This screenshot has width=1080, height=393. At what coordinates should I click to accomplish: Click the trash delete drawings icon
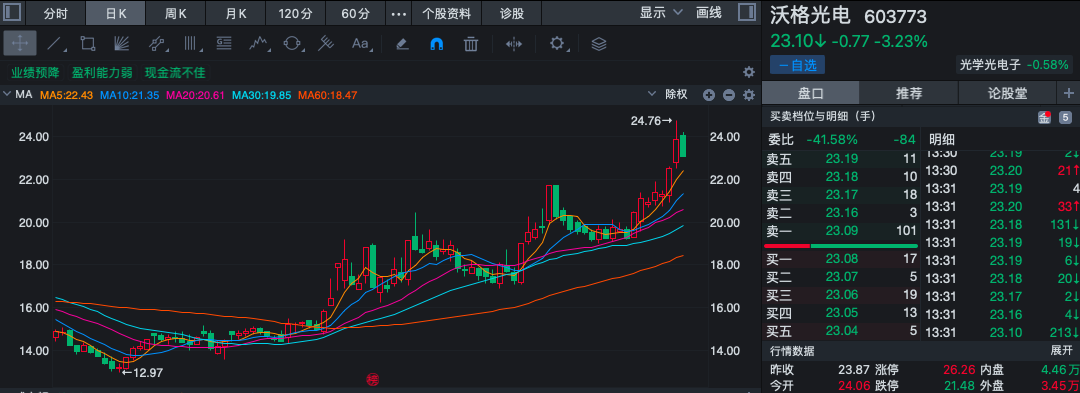pyautogui.click(x=471, y=44)
